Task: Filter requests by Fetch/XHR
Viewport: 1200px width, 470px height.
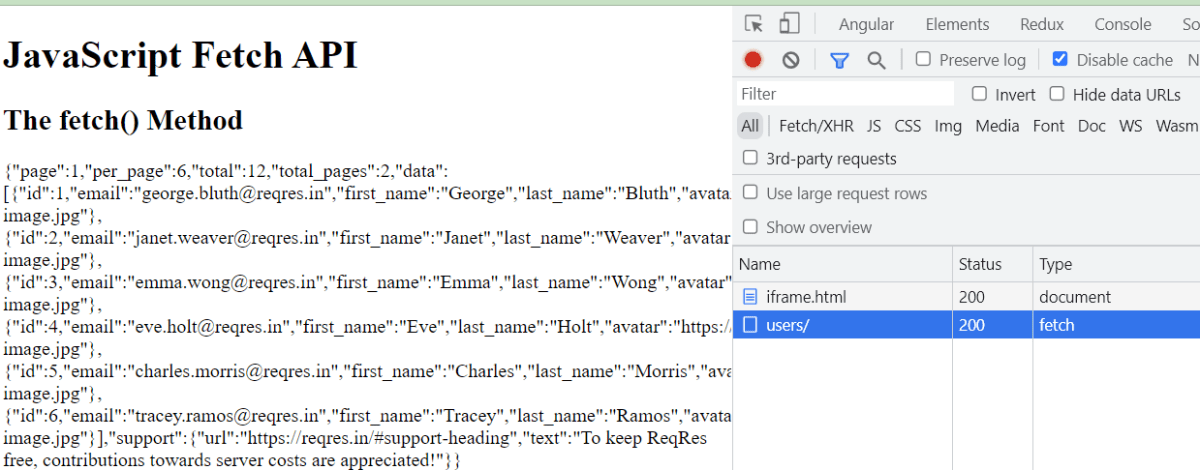Action: (x=816, y=126)
